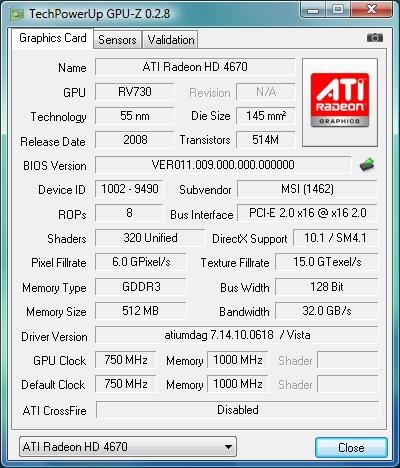This screenshot has height=468, width=400.
Task: Click the ATI CrossFire Disabled field
Action: pos(237,410)
